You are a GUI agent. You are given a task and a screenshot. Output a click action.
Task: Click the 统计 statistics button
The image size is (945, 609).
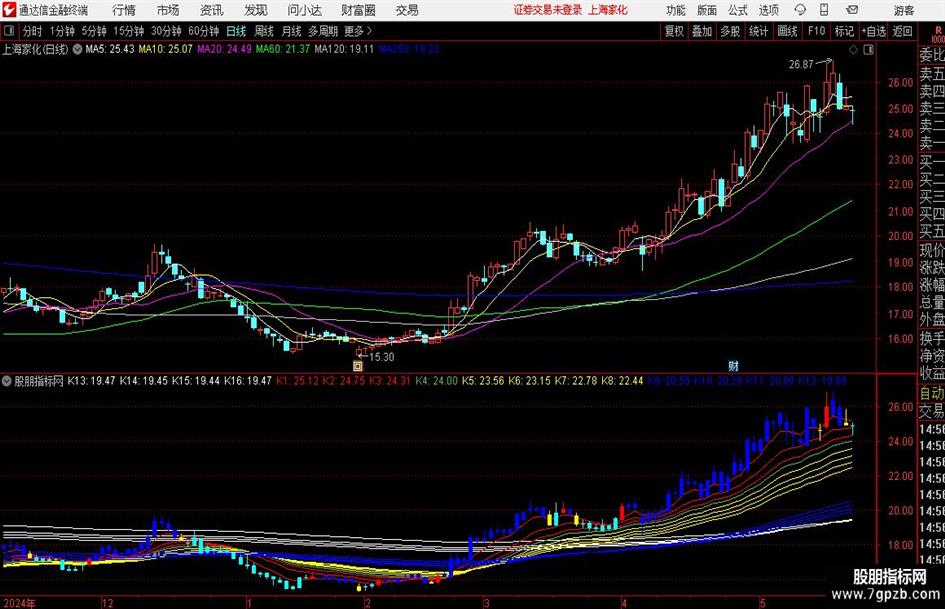click(759, 31)
